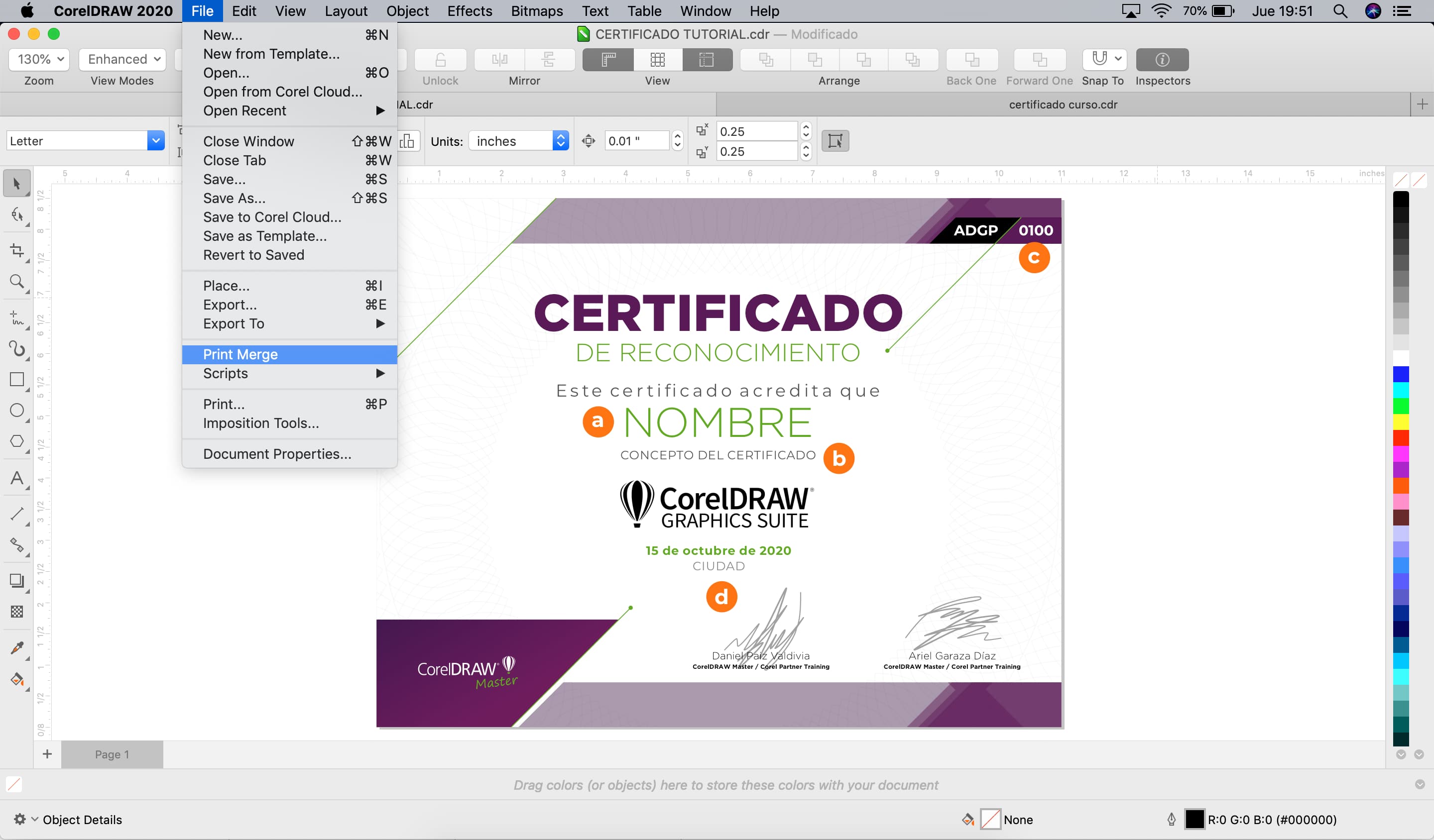
Task: Select the Shape edit tool
Action: (16, 215)
